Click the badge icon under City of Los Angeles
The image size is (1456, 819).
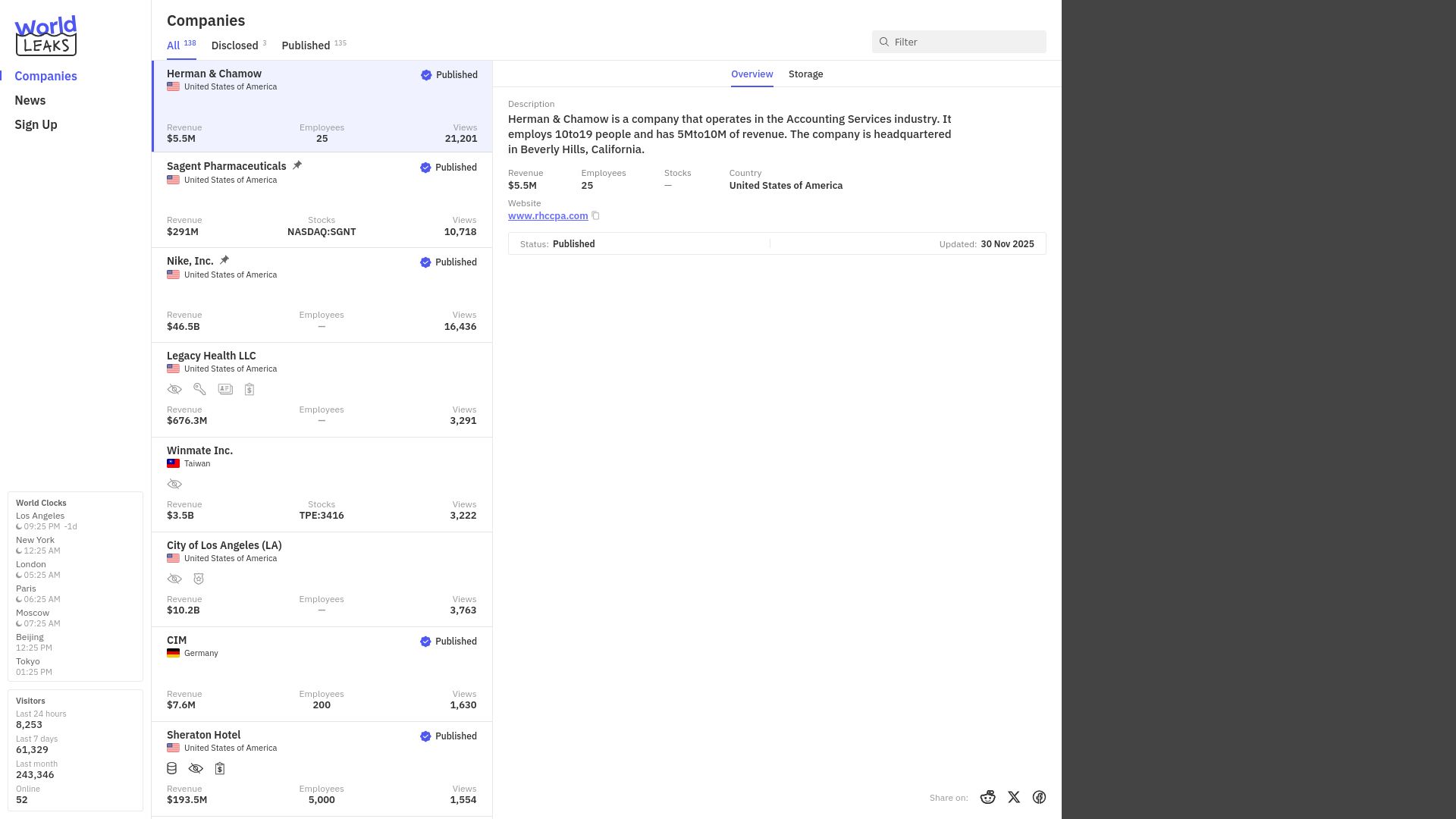(x=199, y=579)
